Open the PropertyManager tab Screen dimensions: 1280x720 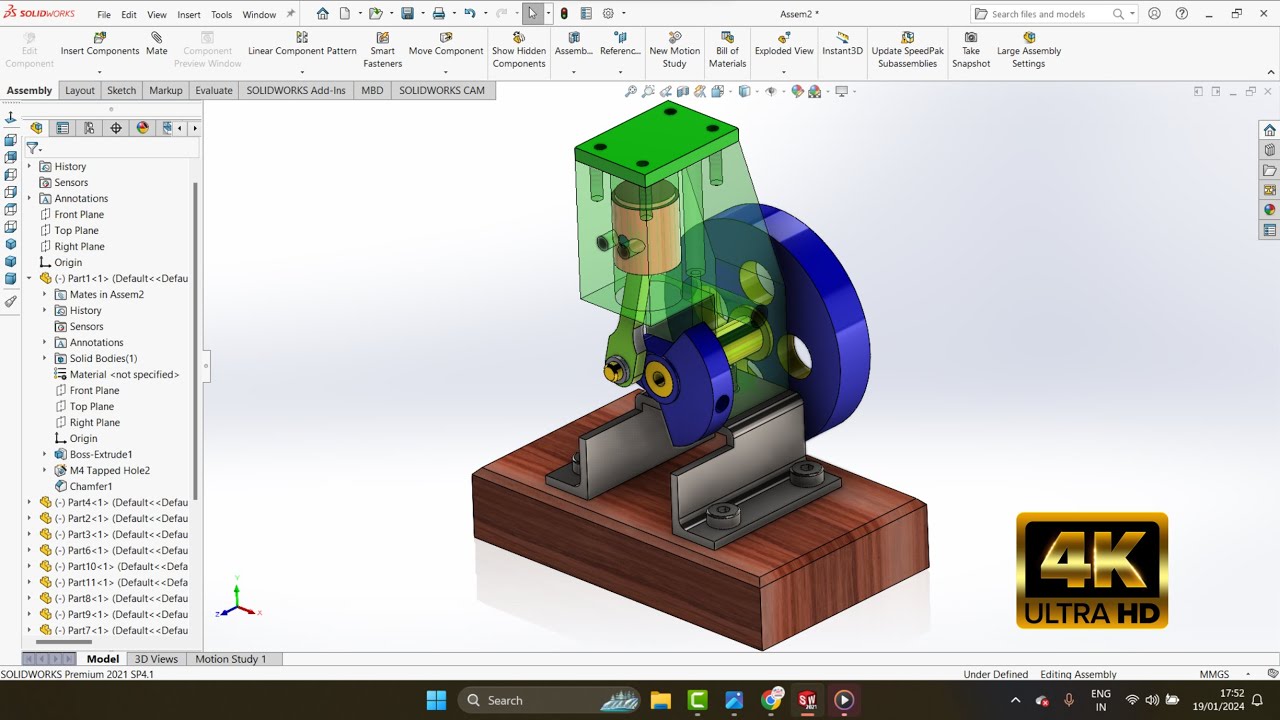point(63,128)
